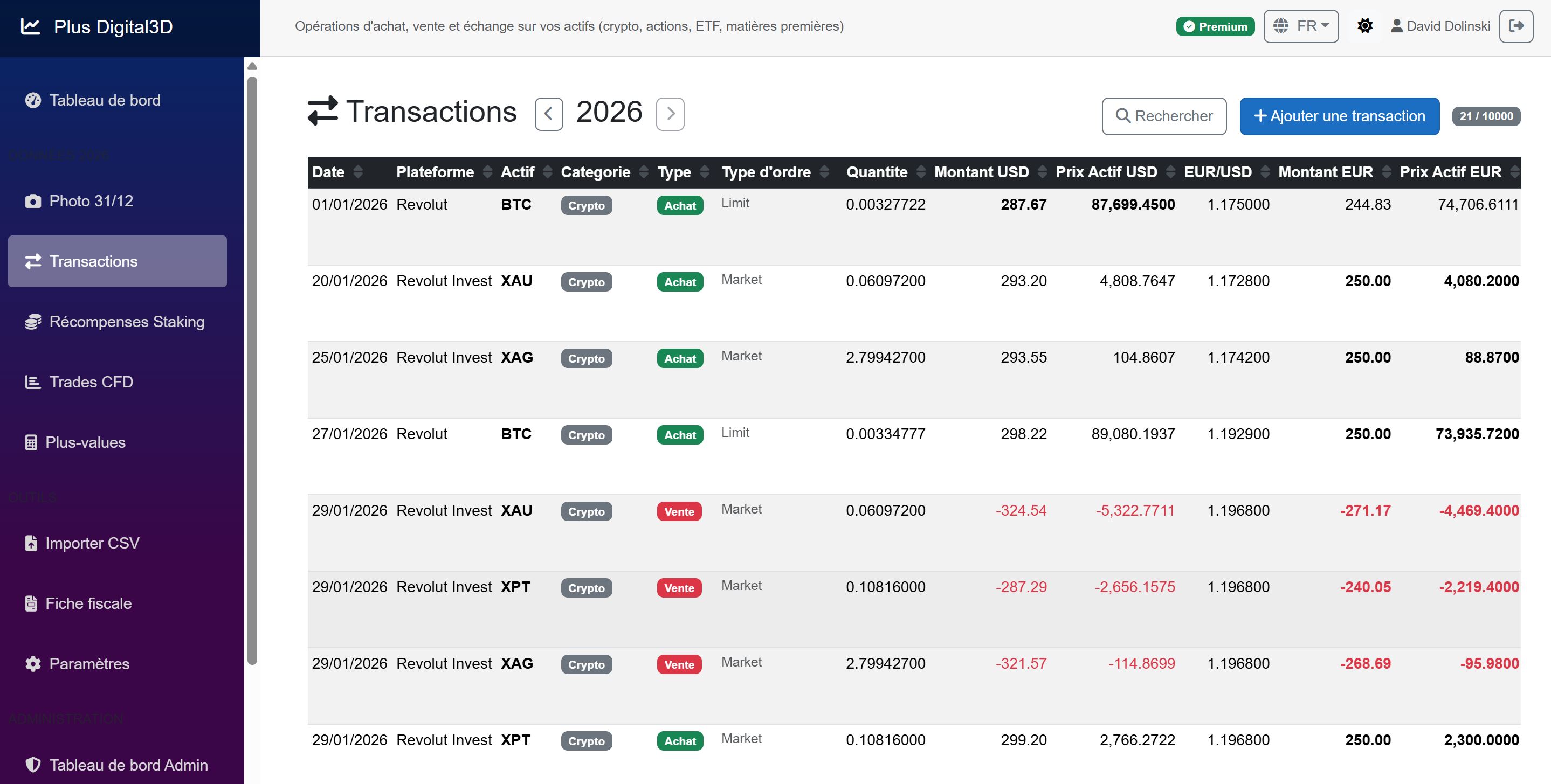
Task: Toggle the dark/light theme sun icon
Action: (1365, 26)
